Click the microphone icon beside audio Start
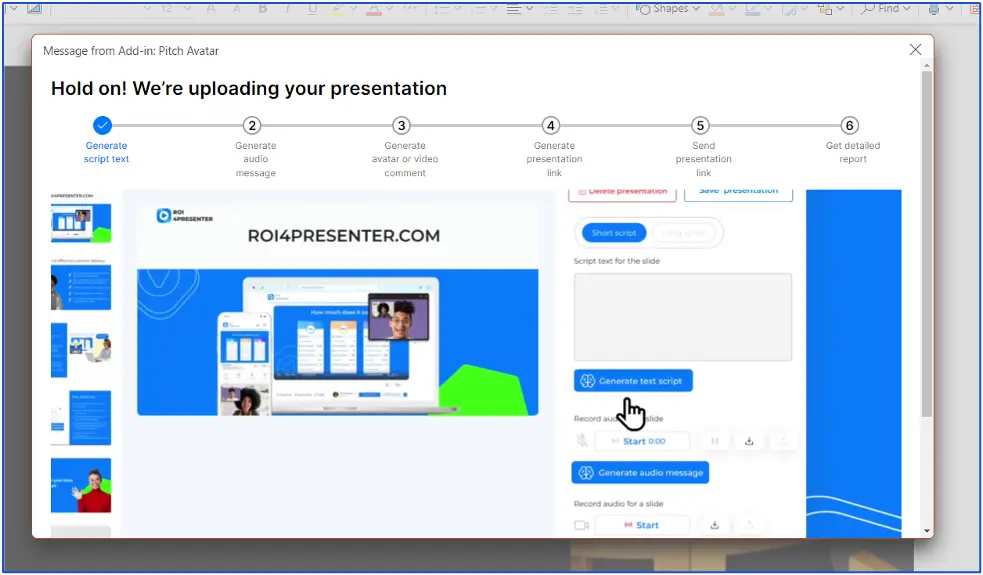This screenshot has height=575, width=983. (581, 441)
